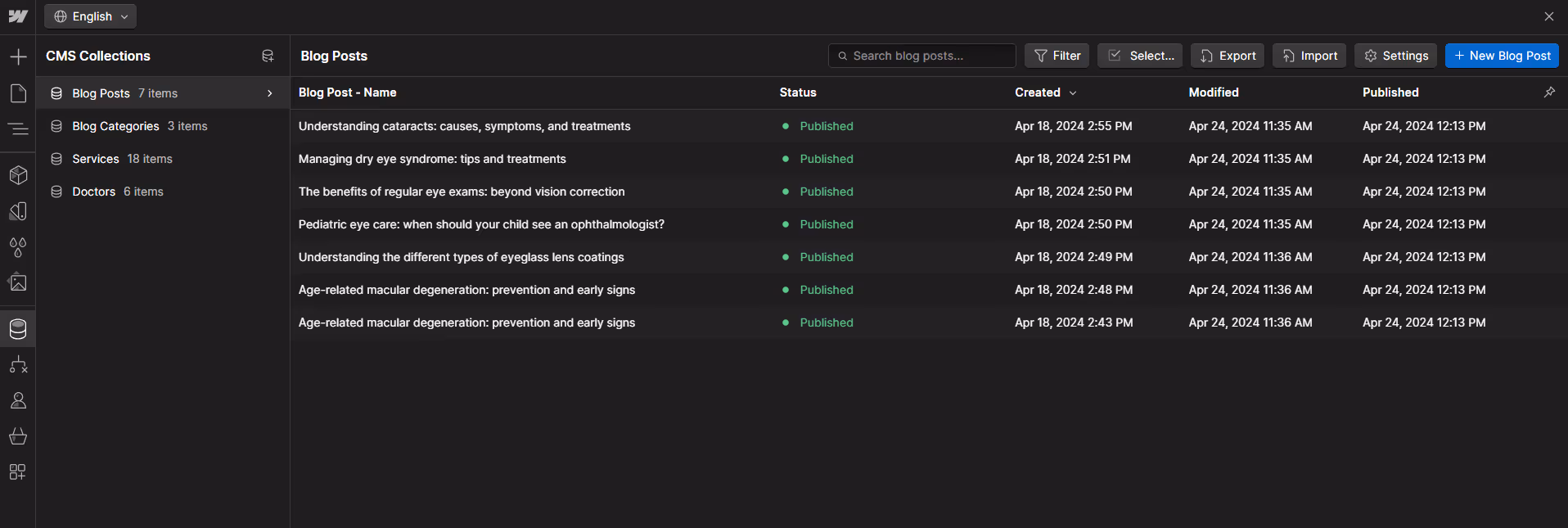
Task: Open the Apps panel
Action: (18, 472)
